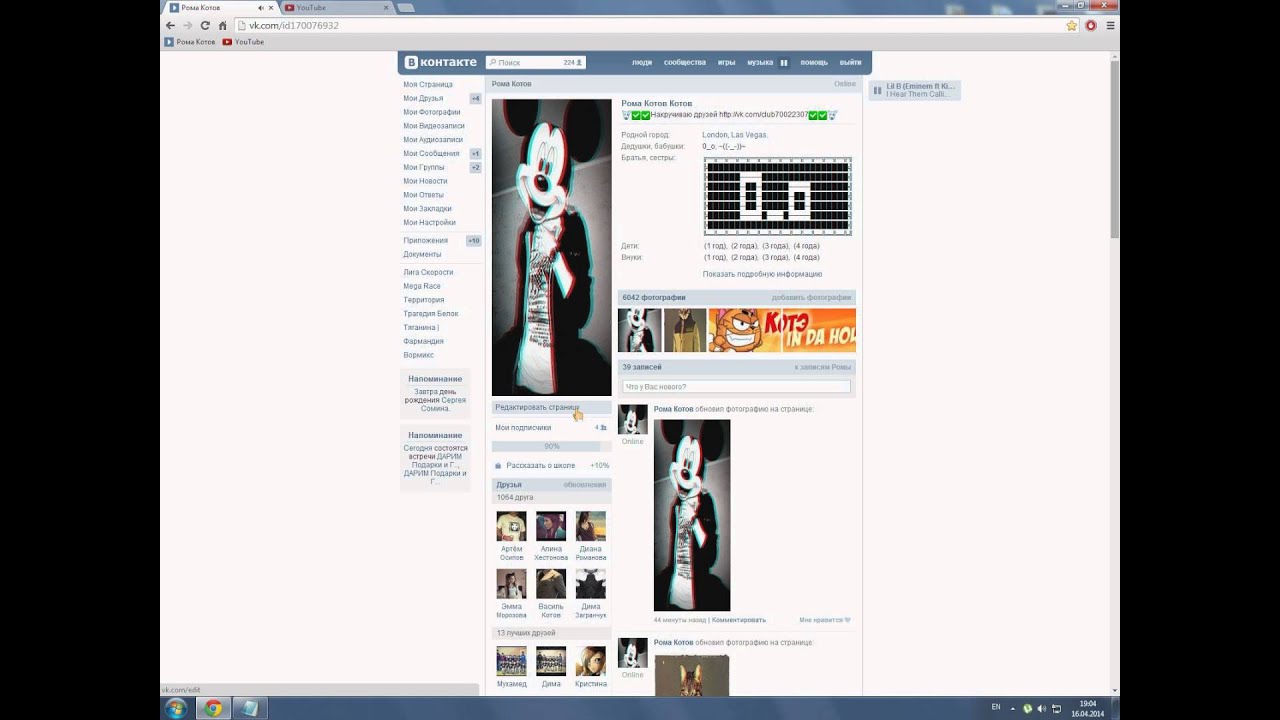Reload the page with refresh icon
The image size is (1280, 720).
[x=205, y=25]
